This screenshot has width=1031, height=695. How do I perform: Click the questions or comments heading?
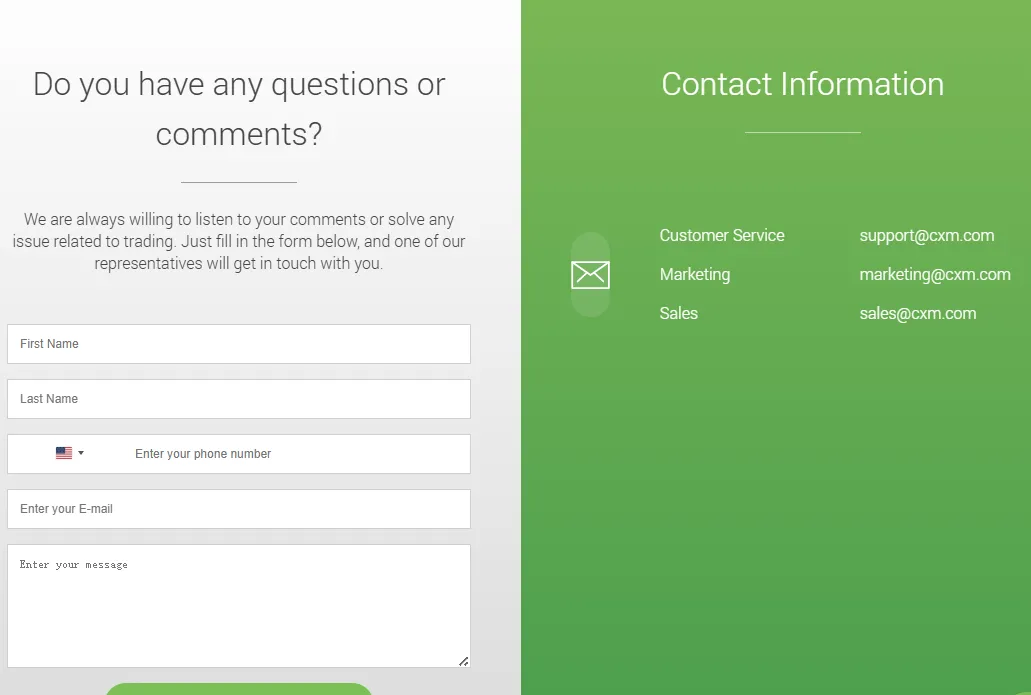pos(239,108)
